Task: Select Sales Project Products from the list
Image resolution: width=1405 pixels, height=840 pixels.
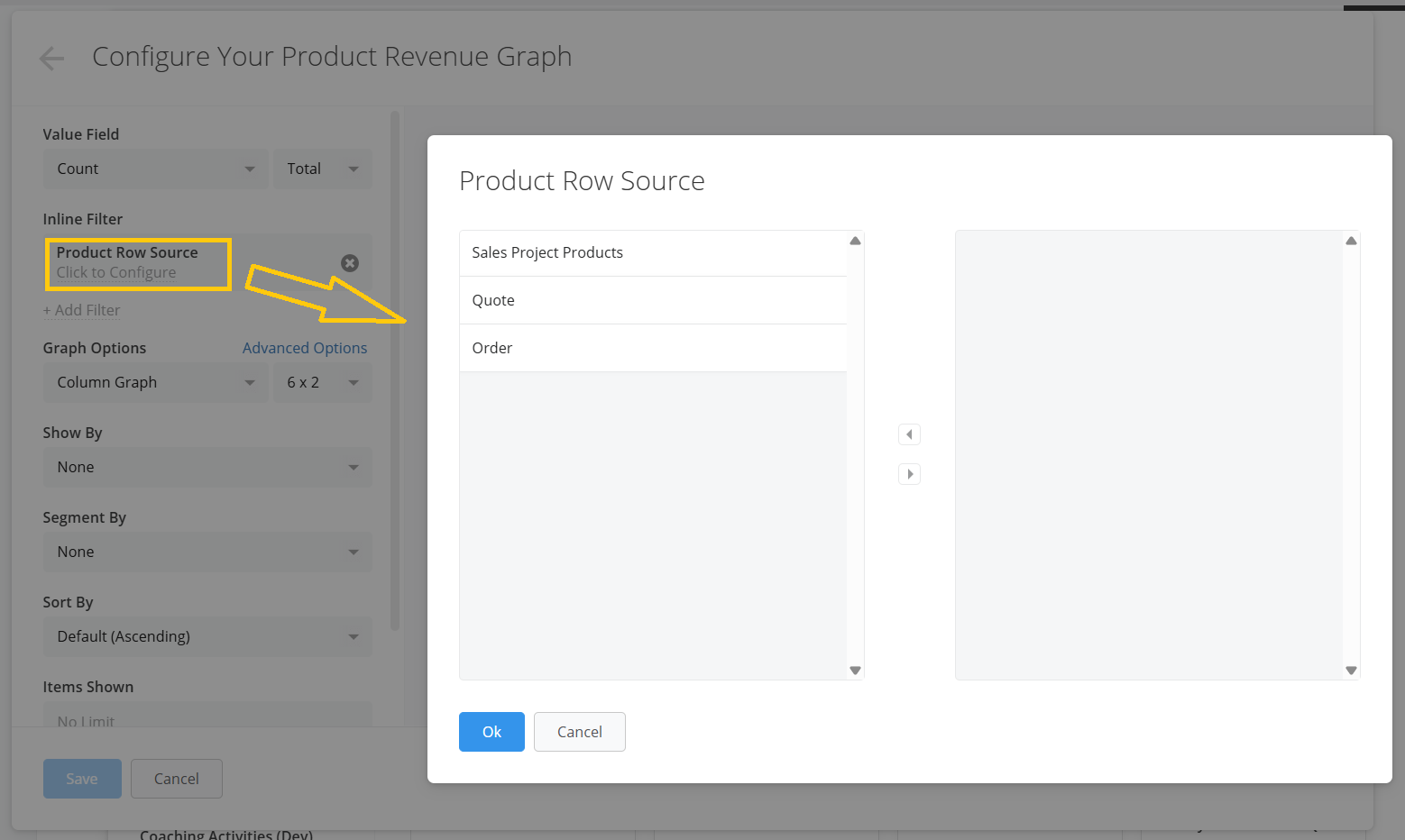Action: [653, 253]
